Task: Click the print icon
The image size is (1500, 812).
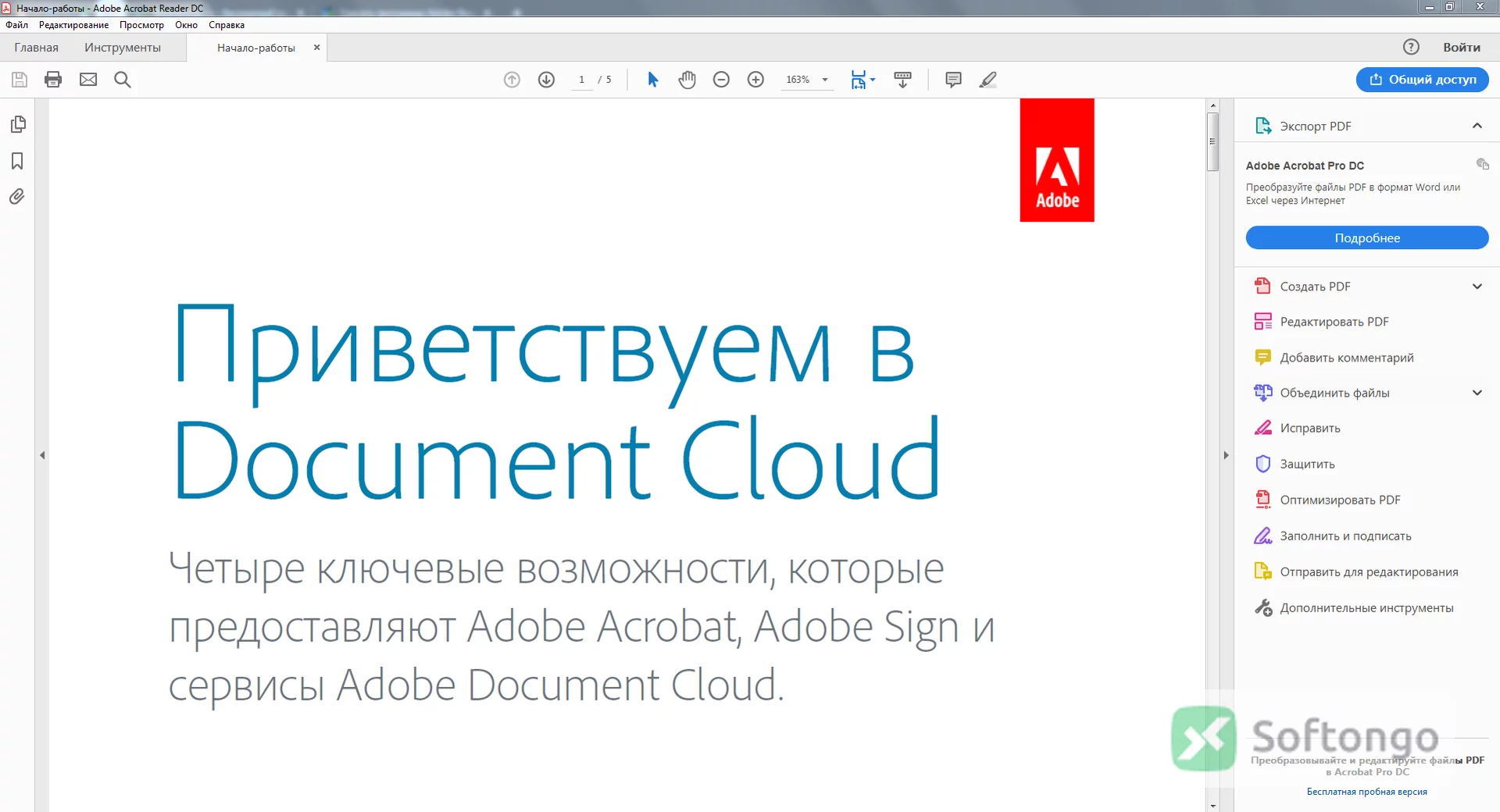Action: pos(53,80)
